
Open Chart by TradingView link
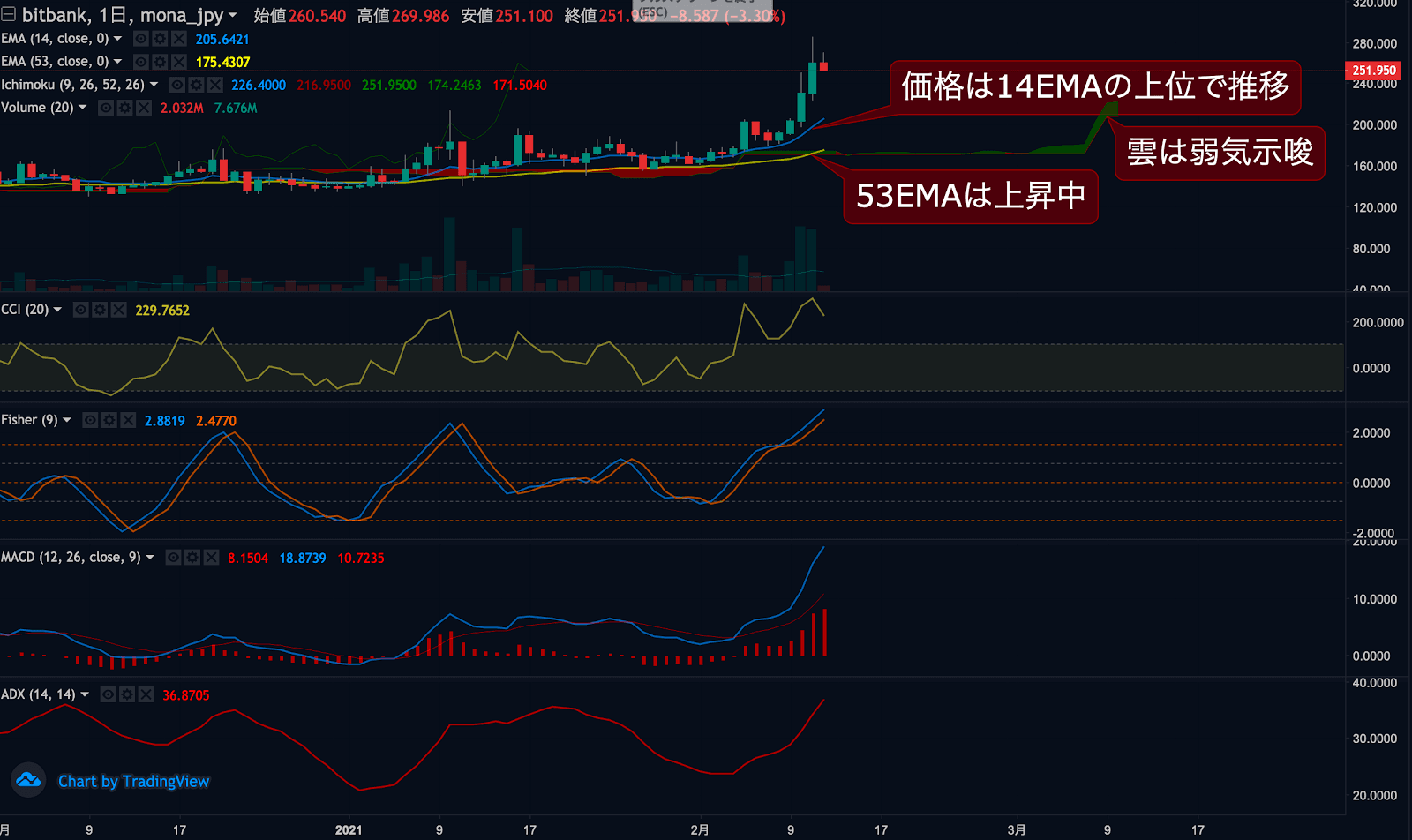pos(133,782)
